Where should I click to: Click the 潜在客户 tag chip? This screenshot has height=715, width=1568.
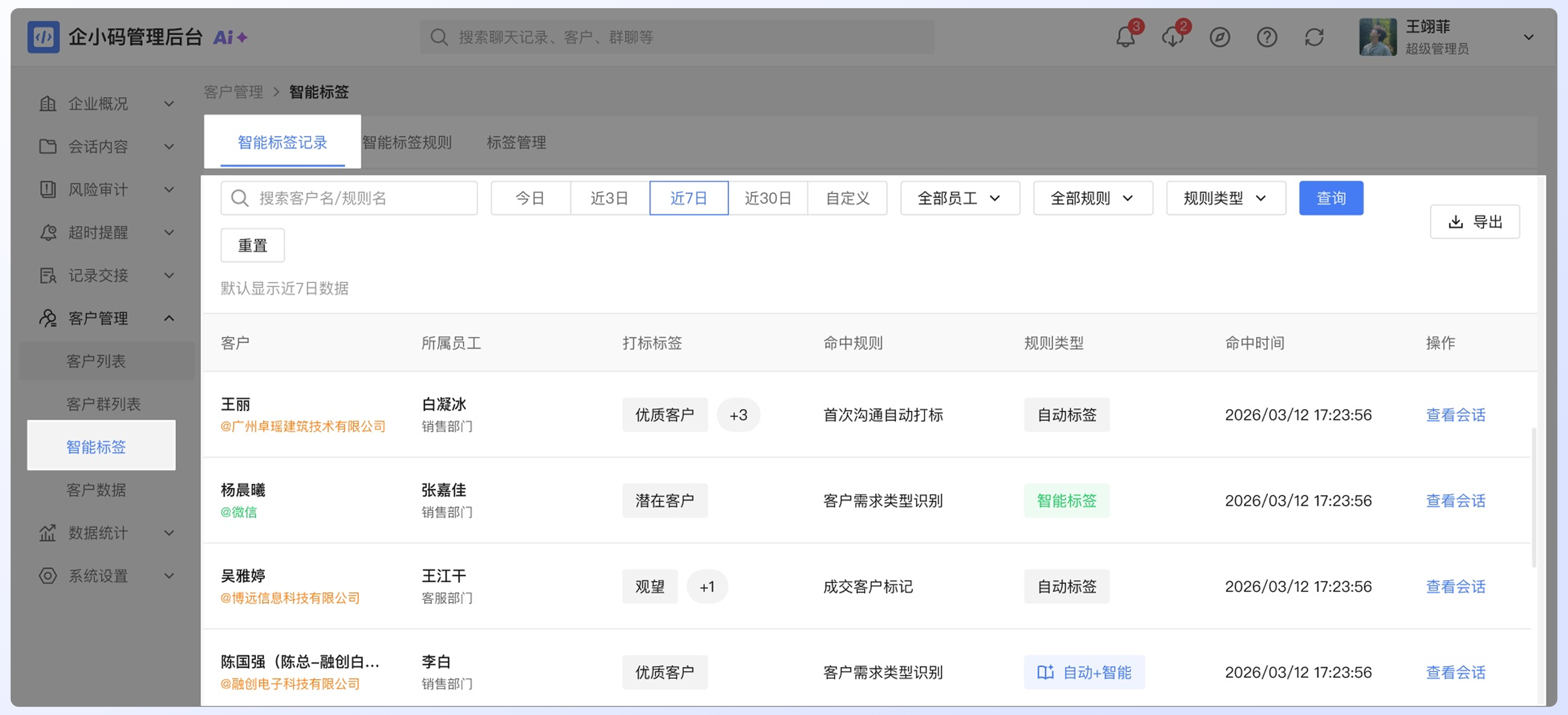point(665,500)
